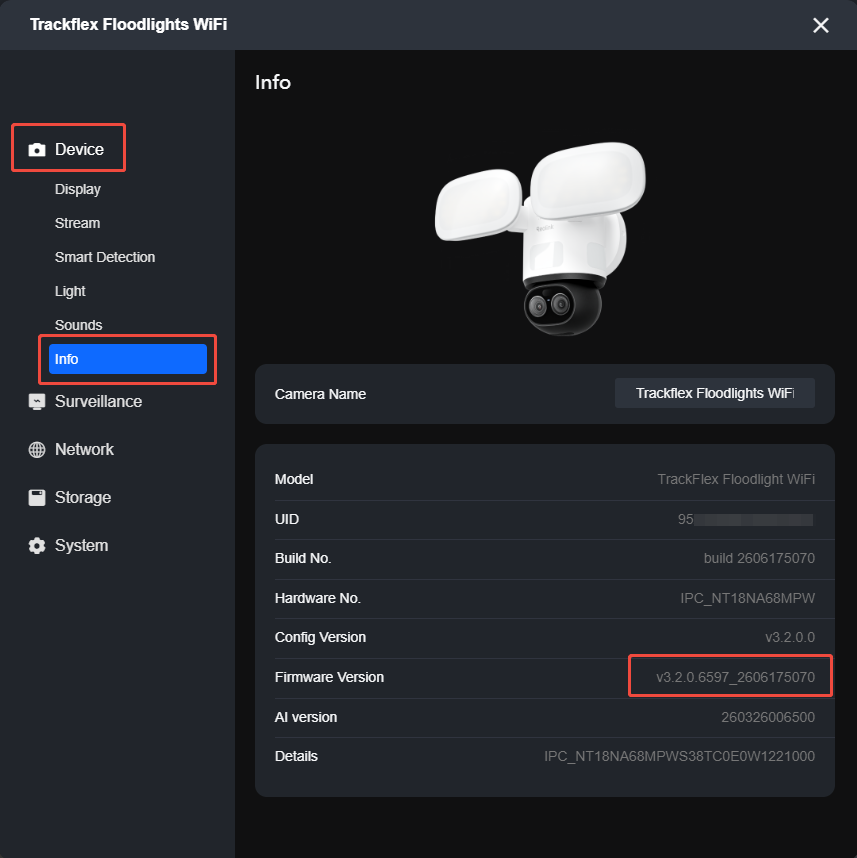Open the Sounds settings page
Image resolution: width=857 pixels, height=858 pixels.
78,325
